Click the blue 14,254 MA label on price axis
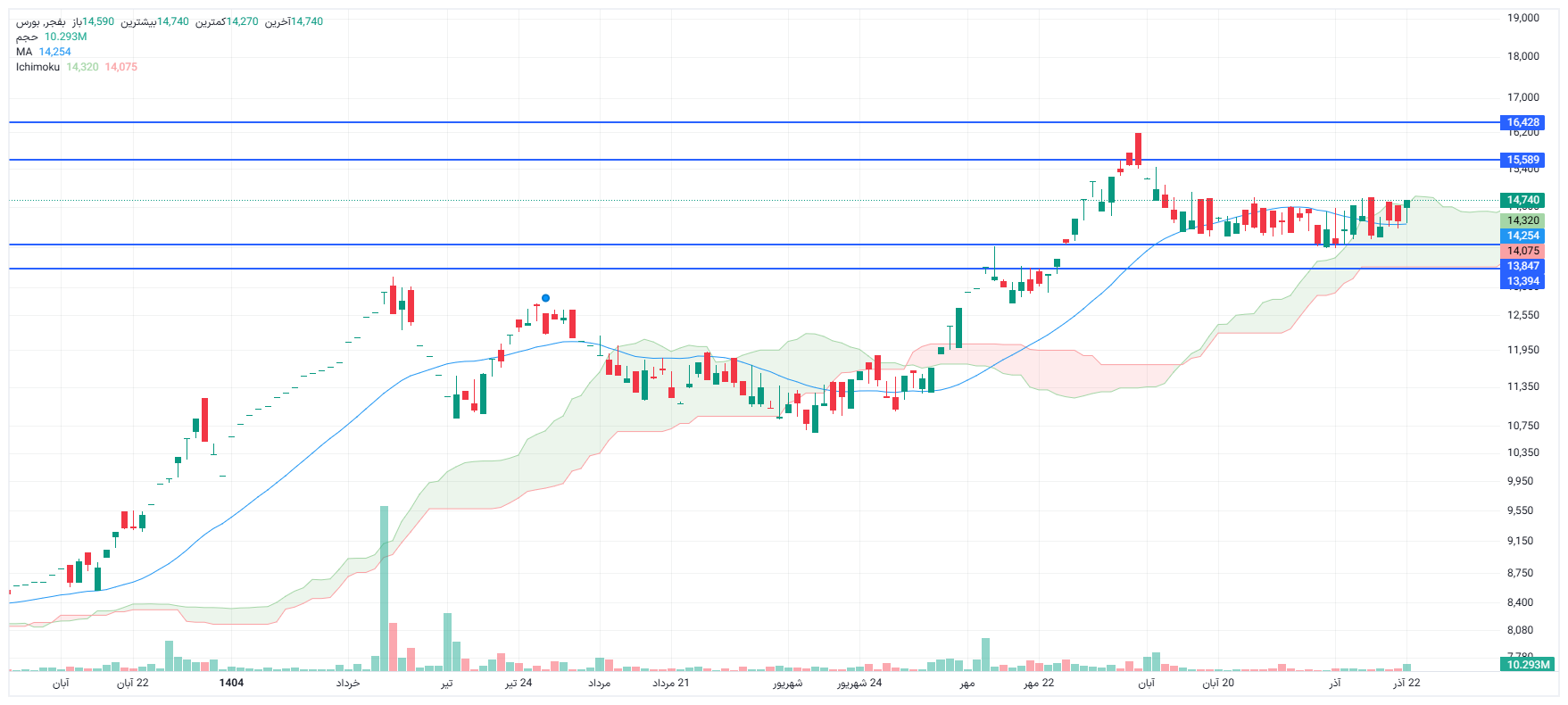This screenshot has height=705, width=1568. (1522, 236)
